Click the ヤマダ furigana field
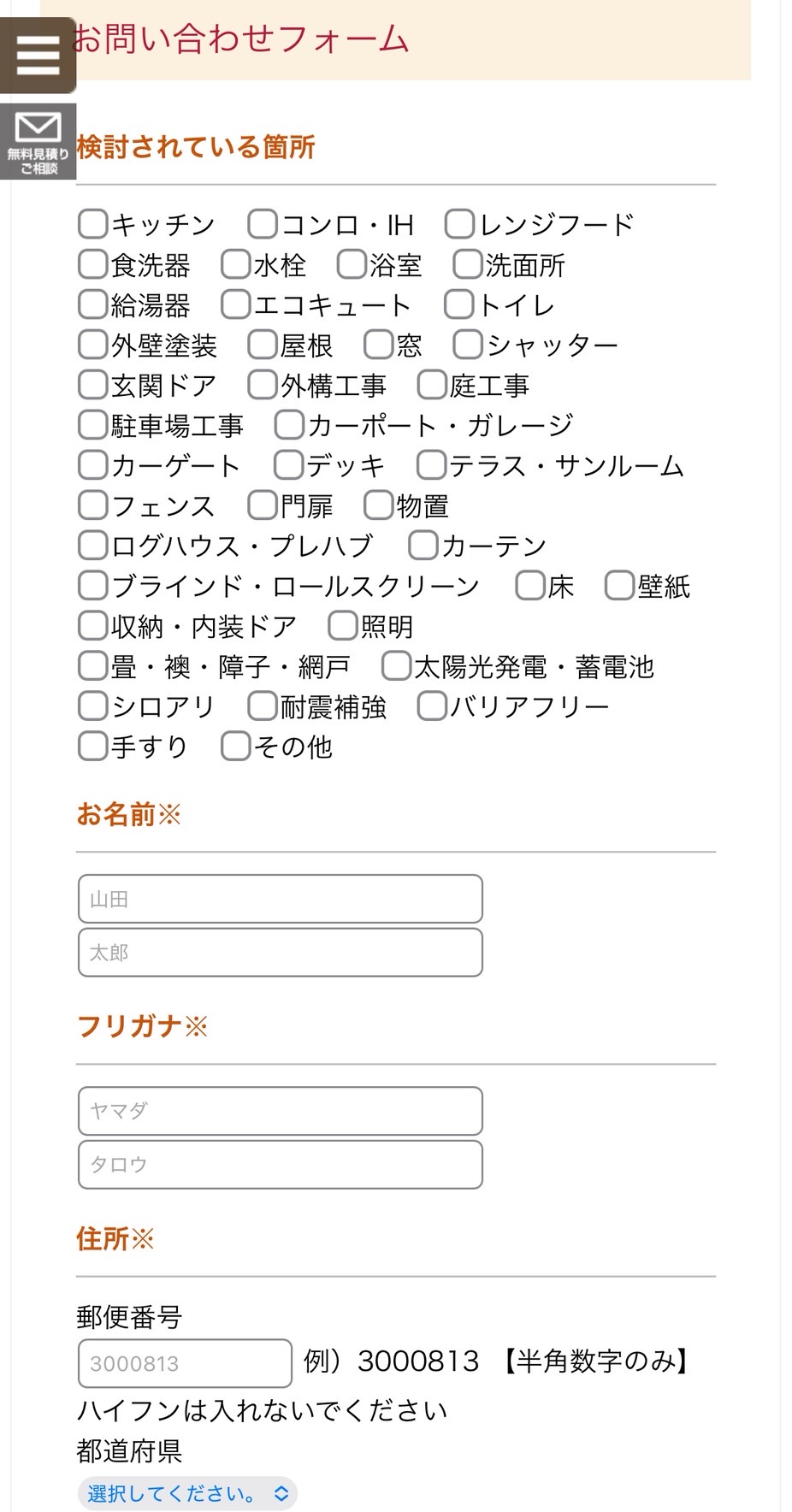Image resolution: width=792 pixels, height=1512 pixels. coord(279,1111)
